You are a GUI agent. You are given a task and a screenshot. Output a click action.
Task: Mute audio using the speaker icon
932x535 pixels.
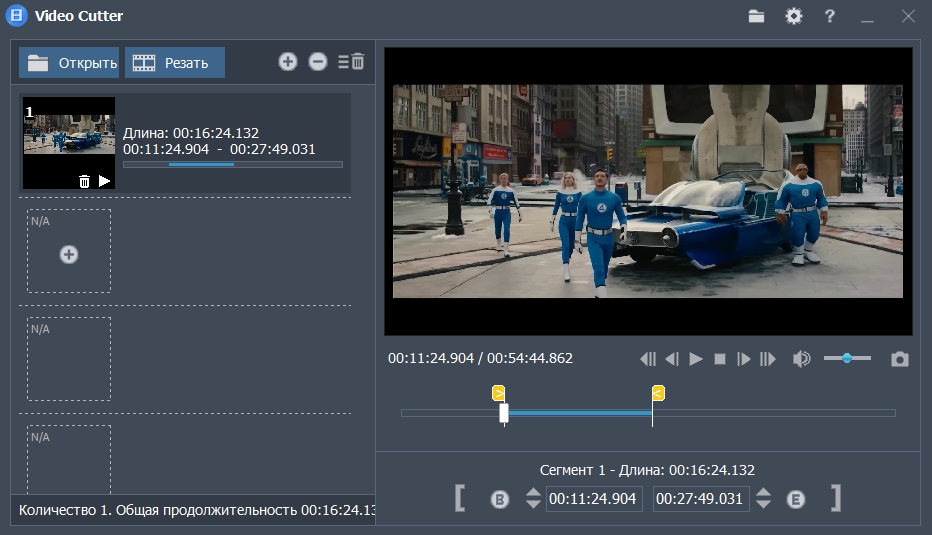coord(801,359)
